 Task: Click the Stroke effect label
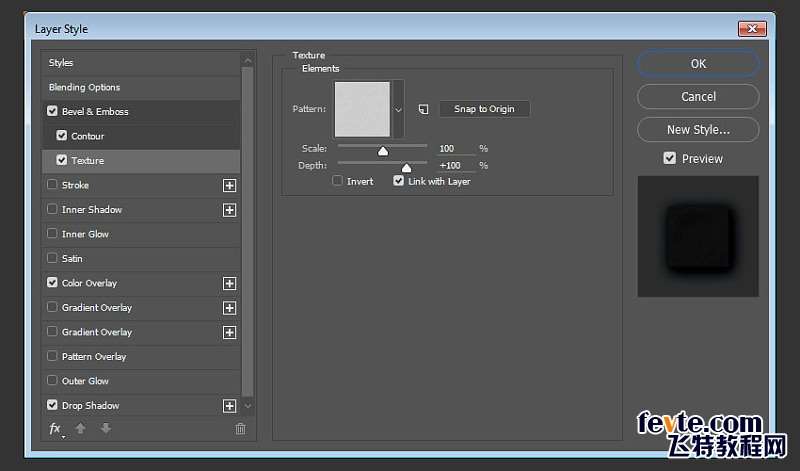tap(75, 185)
